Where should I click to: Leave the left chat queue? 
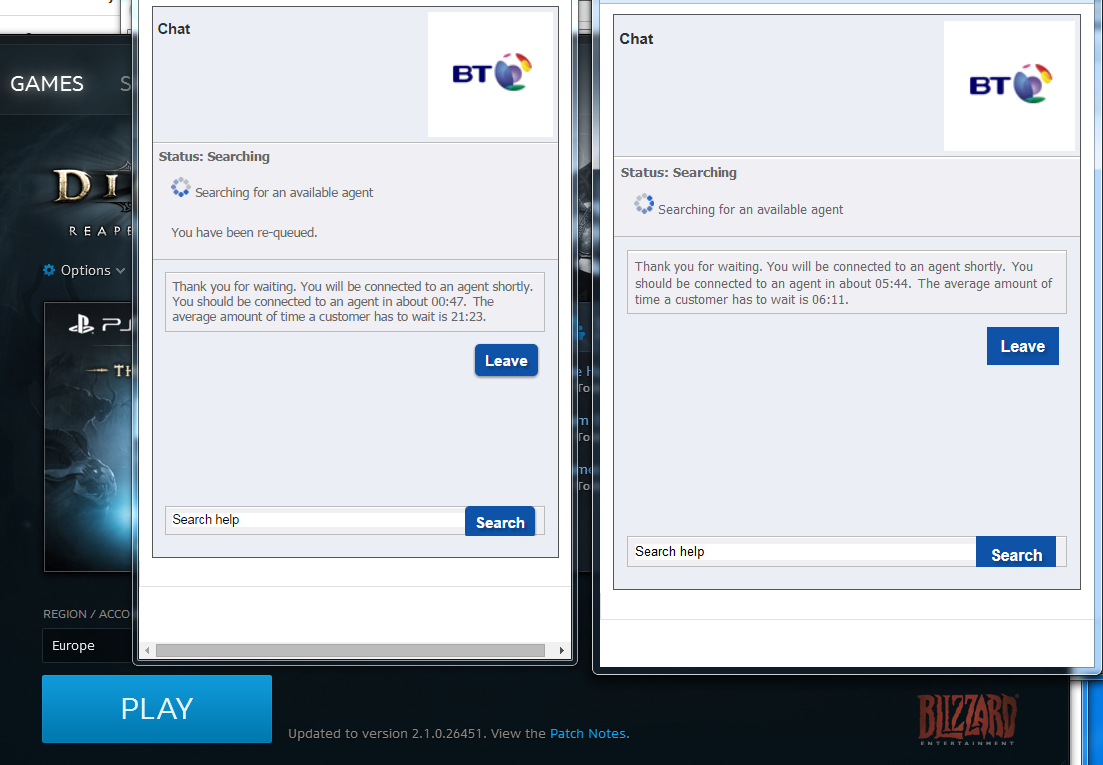coord(506,360)
